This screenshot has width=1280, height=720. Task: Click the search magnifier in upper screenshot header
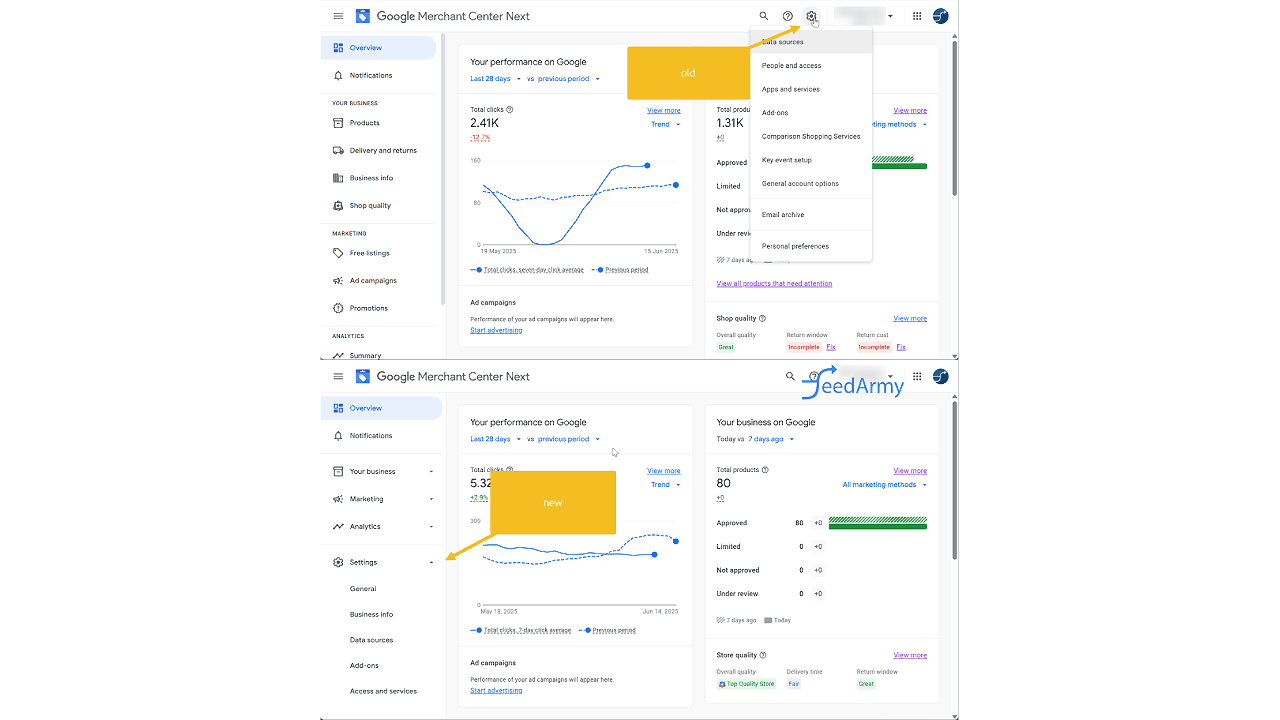[x=764, y=16]
